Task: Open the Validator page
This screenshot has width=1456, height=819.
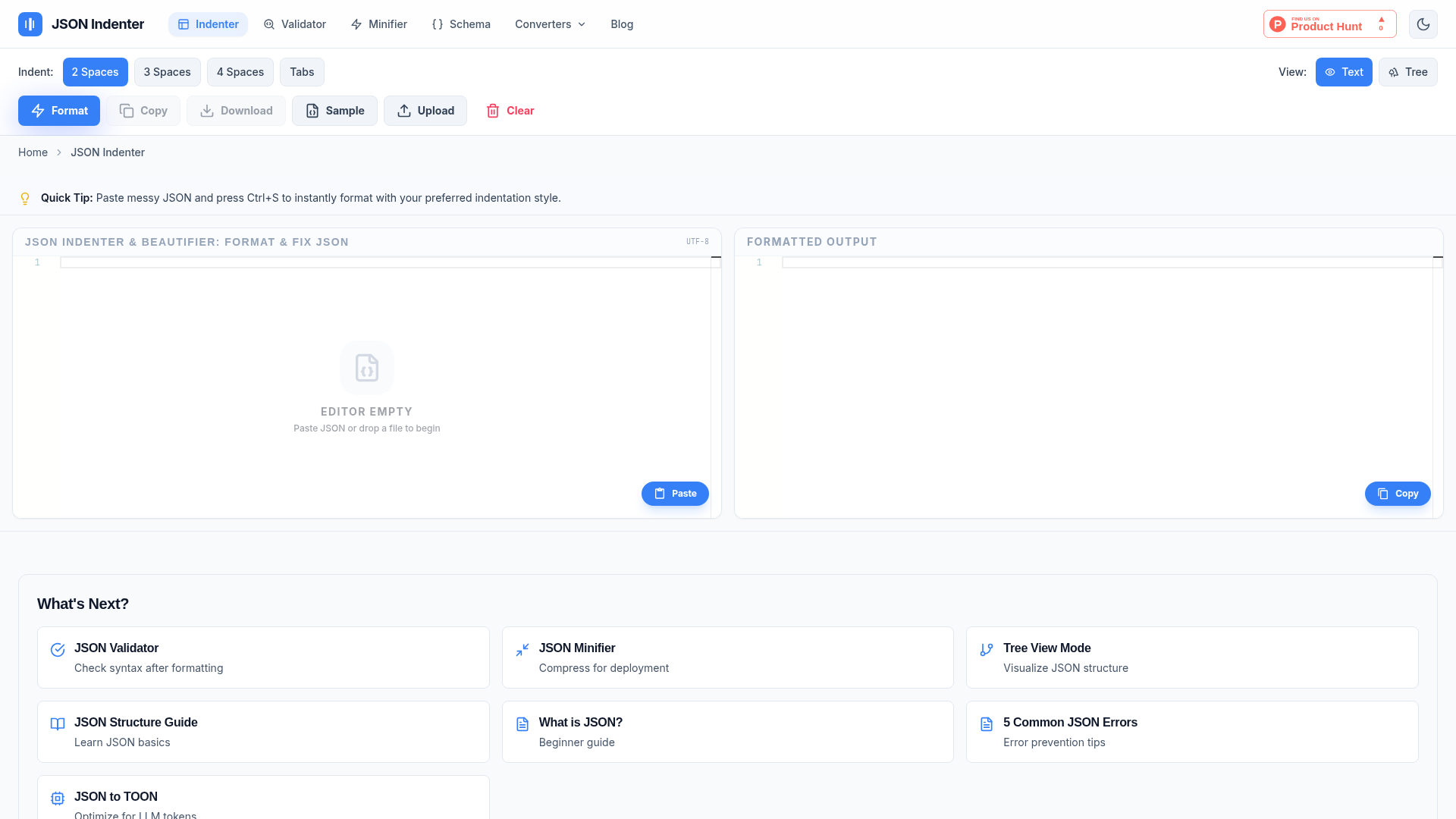Action: click(x=295, y=24)
